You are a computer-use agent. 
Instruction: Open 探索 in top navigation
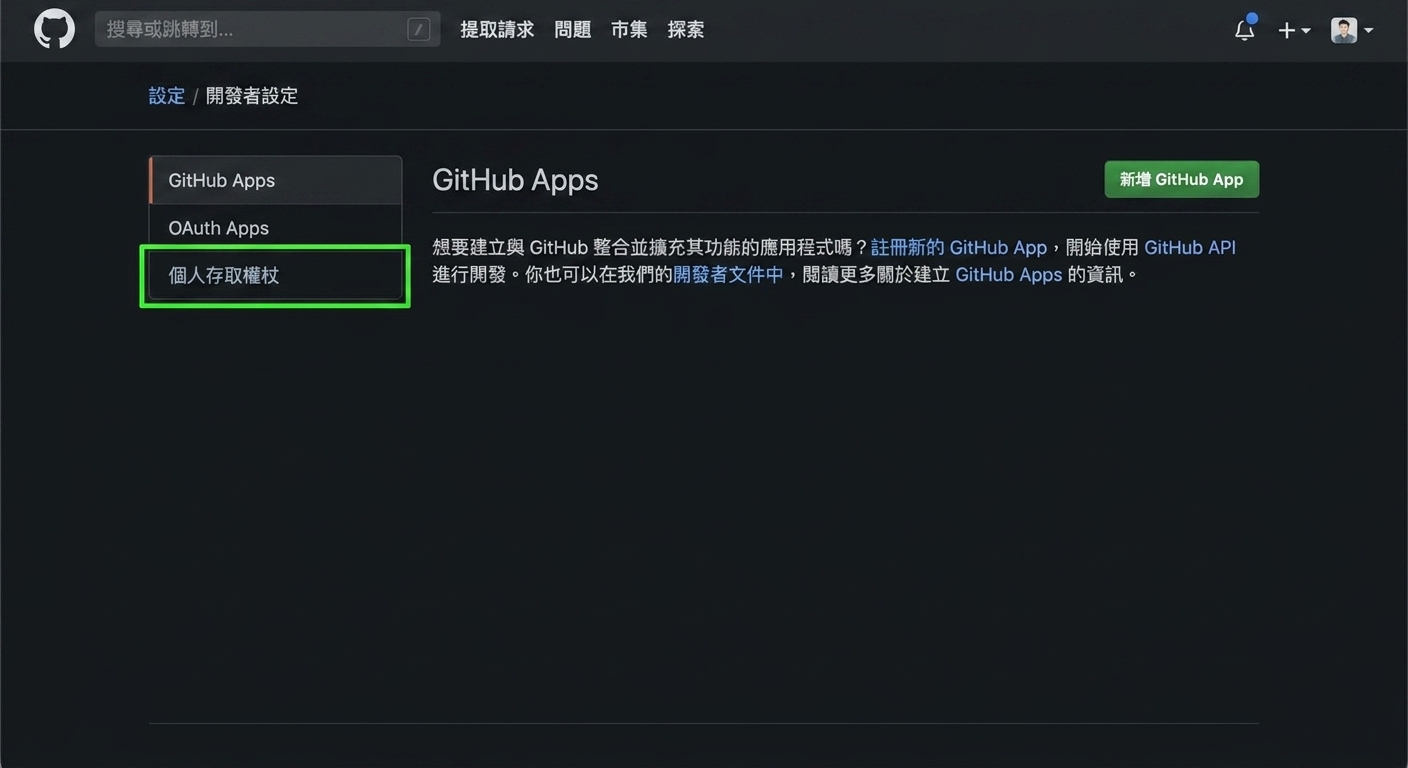(x=686, y=30)
